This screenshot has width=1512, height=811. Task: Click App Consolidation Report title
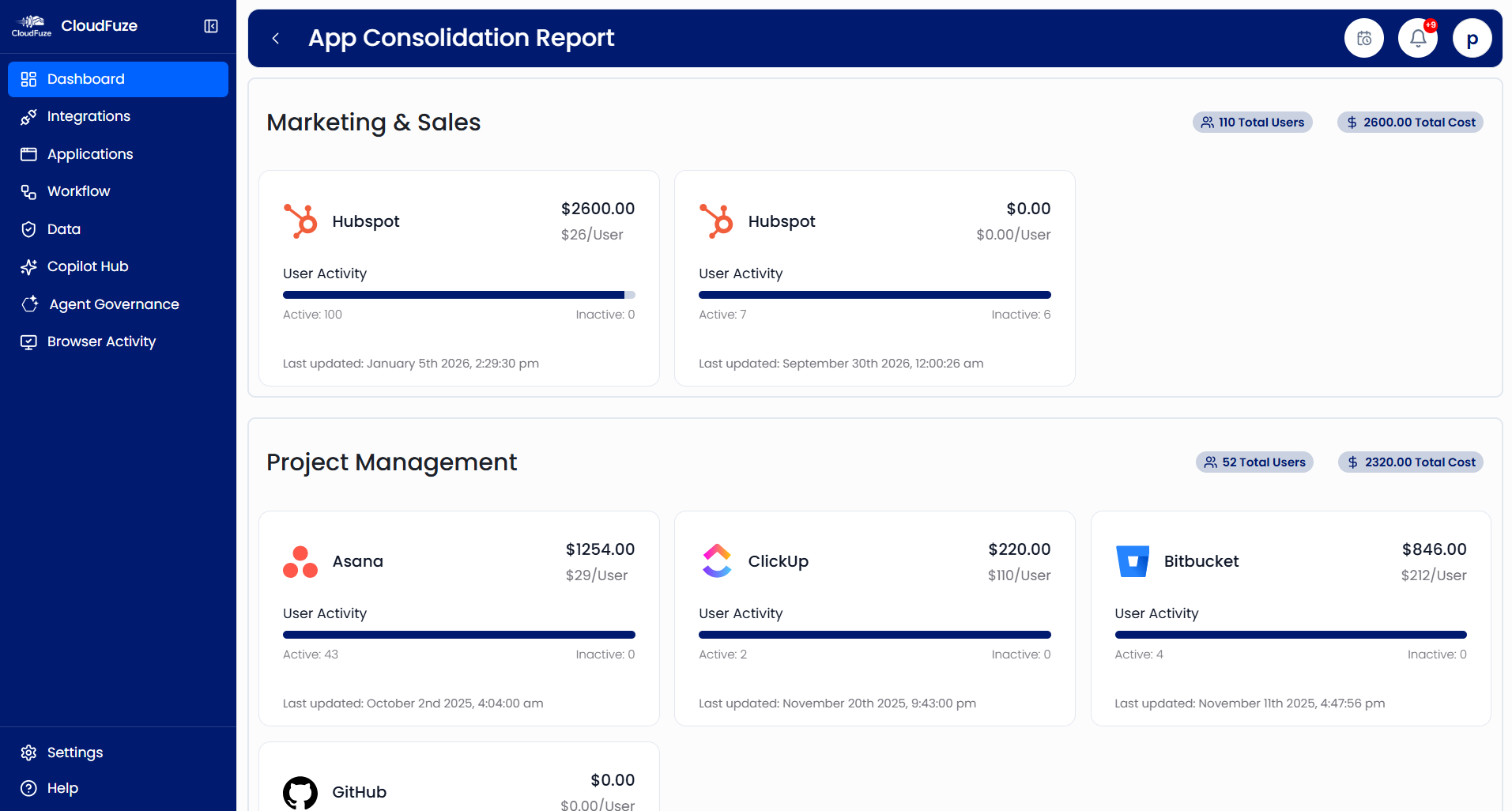click(x=462, y=38)
